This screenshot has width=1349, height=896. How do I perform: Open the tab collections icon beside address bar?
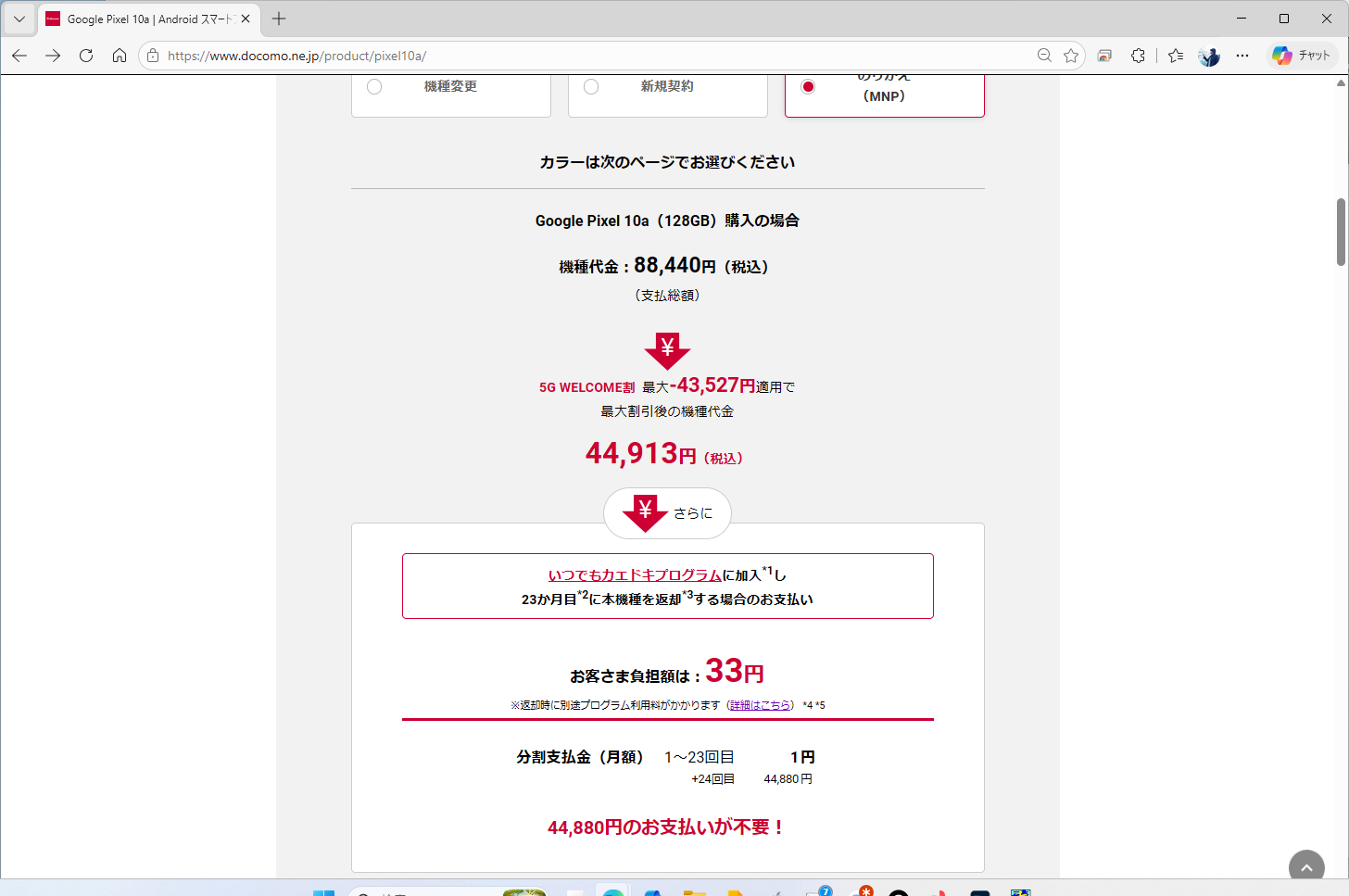(1104, 56)
